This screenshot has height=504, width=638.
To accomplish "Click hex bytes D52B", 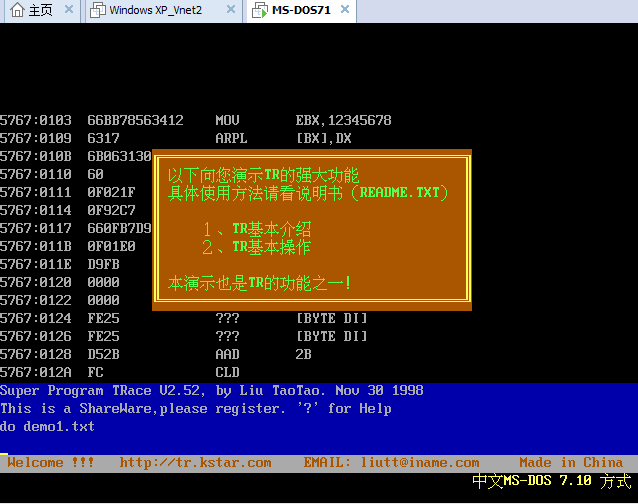I will point(103,354).
